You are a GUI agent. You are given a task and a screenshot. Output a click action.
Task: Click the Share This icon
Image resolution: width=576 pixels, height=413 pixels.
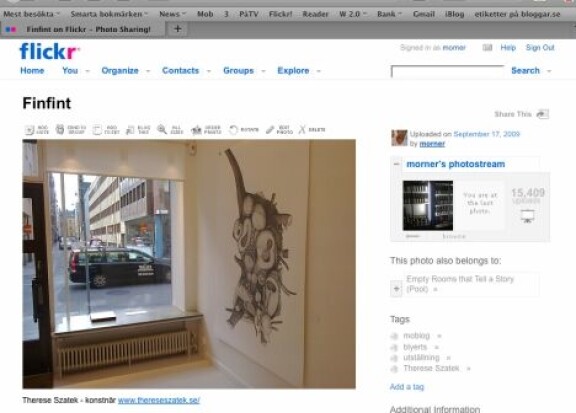tap(543, 114)
